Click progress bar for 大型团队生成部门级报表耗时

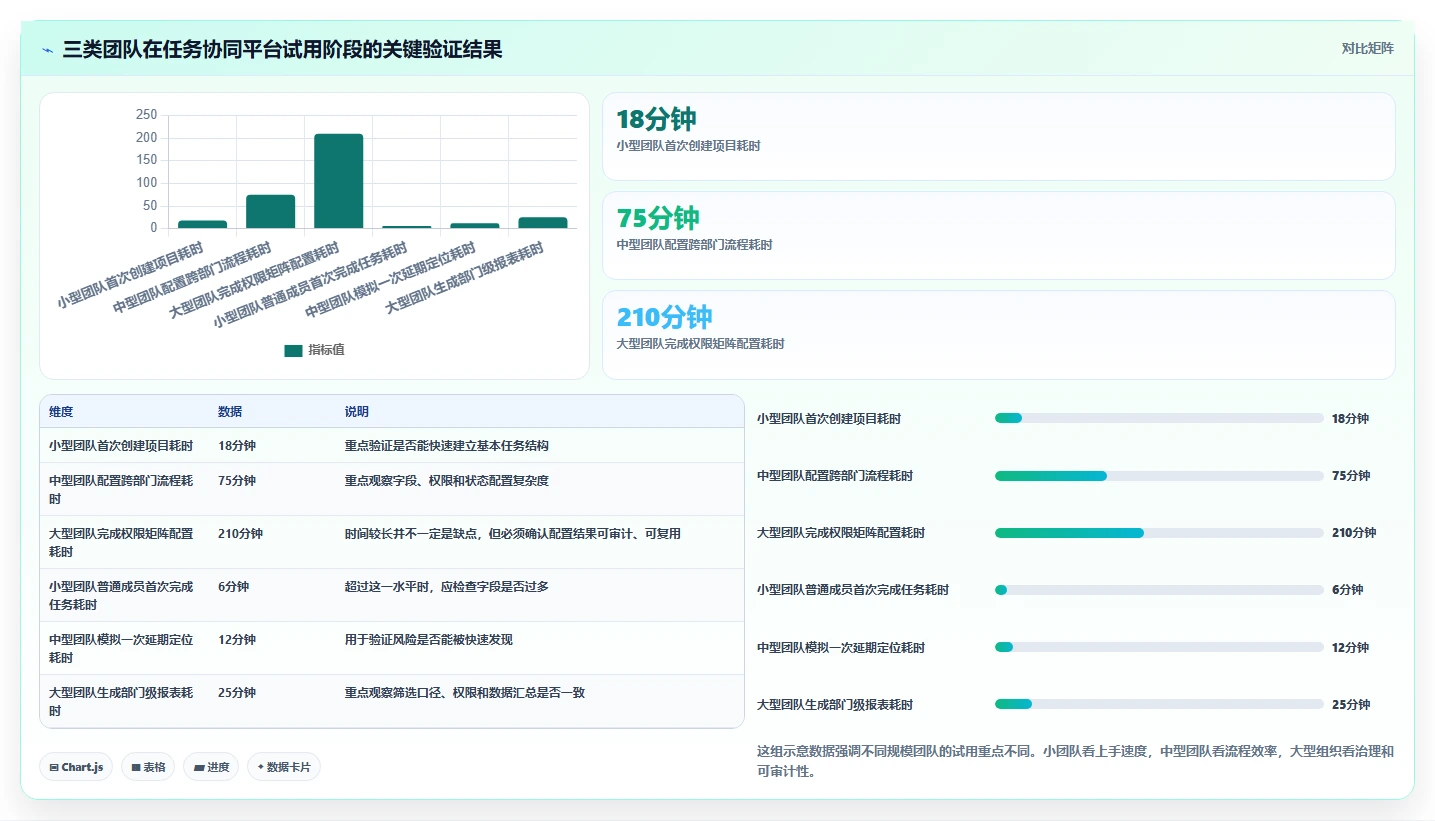(x=1159, y=704)
